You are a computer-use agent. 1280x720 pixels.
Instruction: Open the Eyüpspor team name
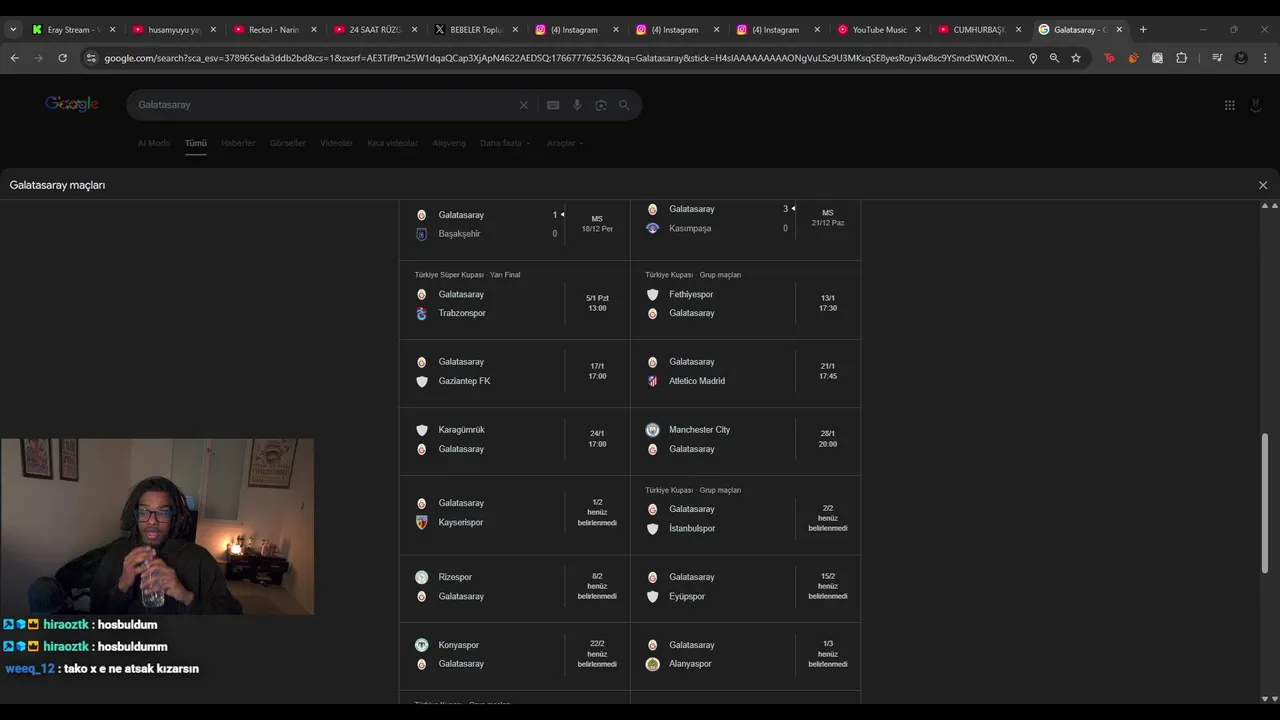[687, 596]
